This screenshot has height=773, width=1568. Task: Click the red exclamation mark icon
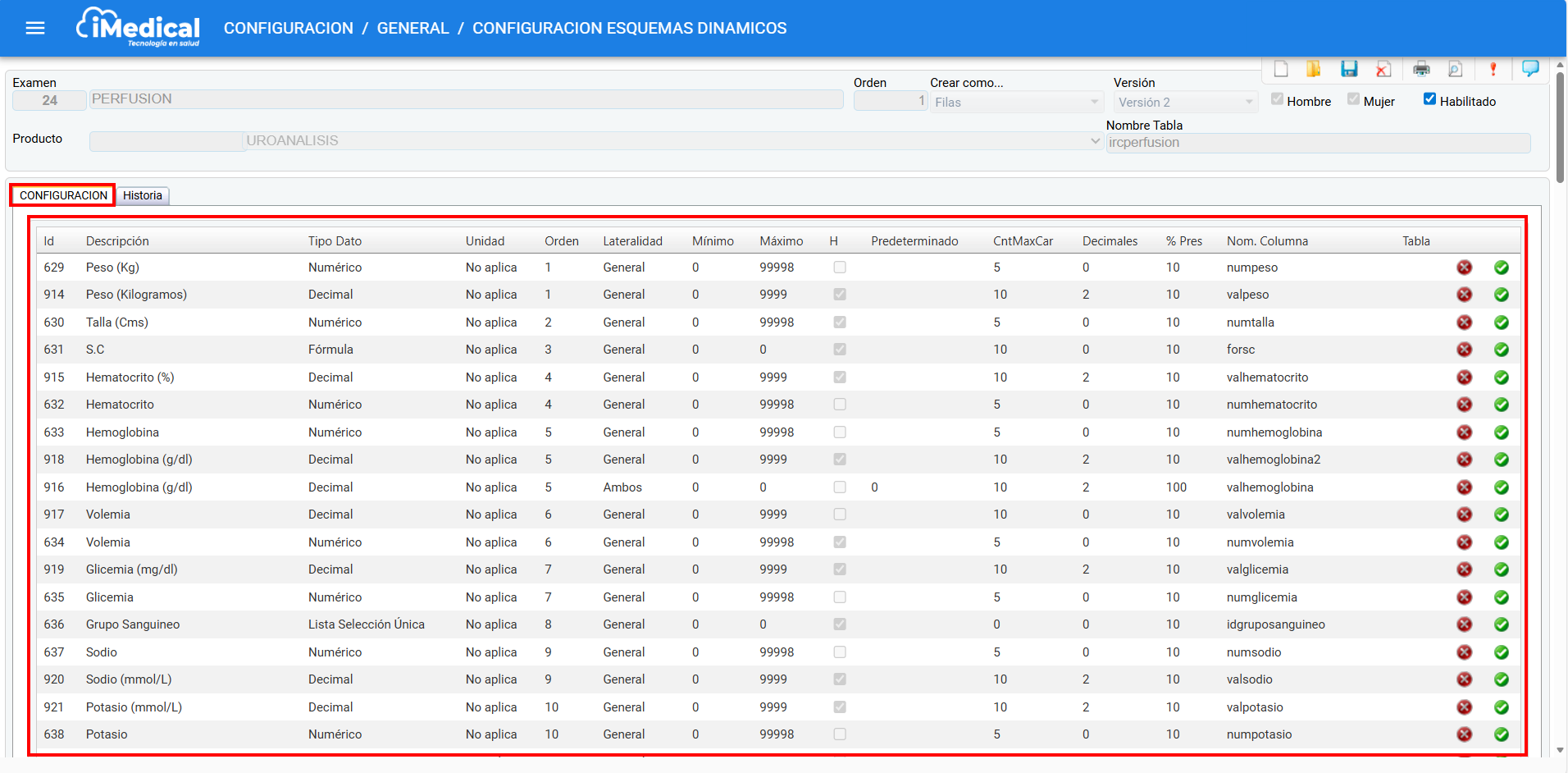[x=1493, y=69]
